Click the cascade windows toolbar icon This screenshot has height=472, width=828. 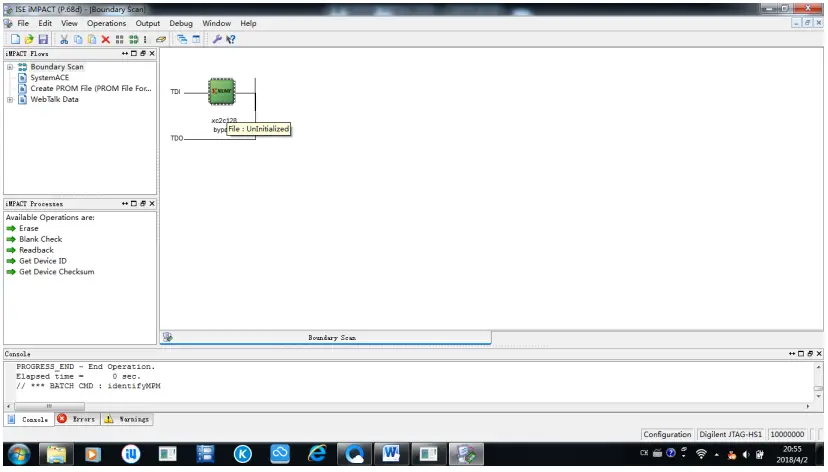(x=182, y=39)
